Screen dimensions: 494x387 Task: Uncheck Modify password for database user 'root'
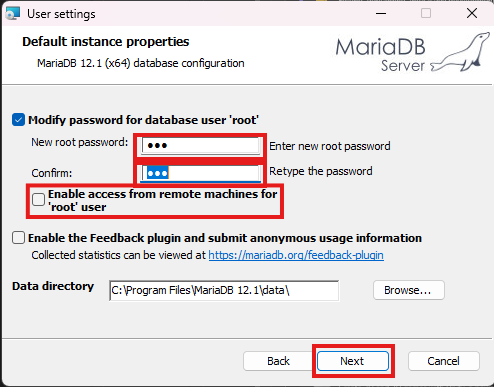point(18,120)
